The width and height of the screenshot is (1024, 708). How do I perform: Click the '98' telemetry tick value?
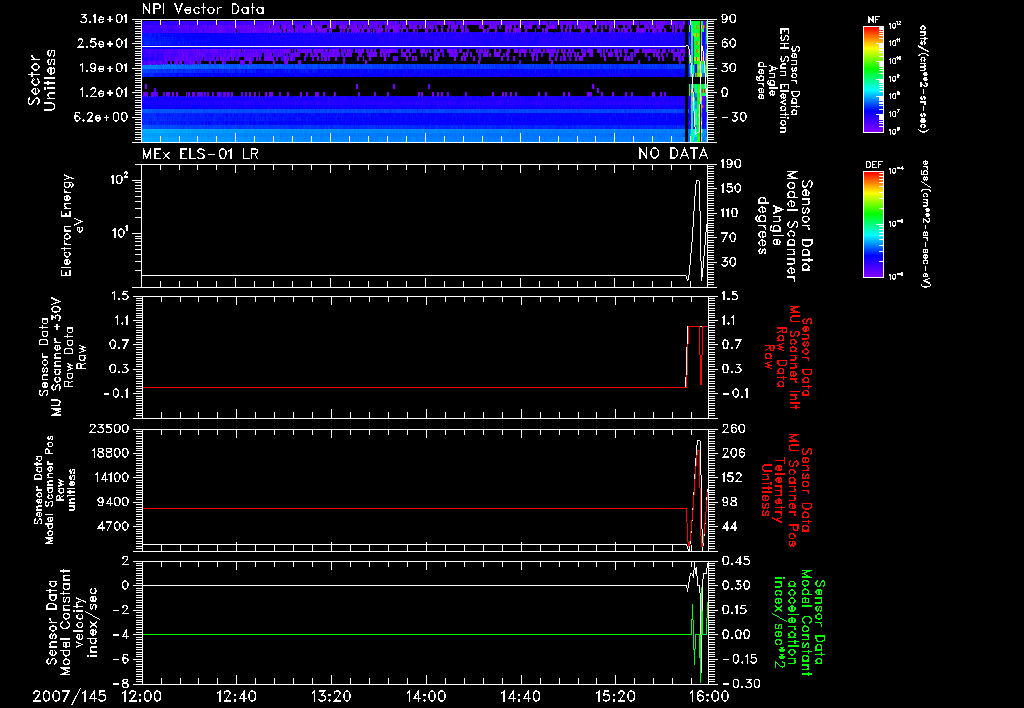click(x=728, y=502)
